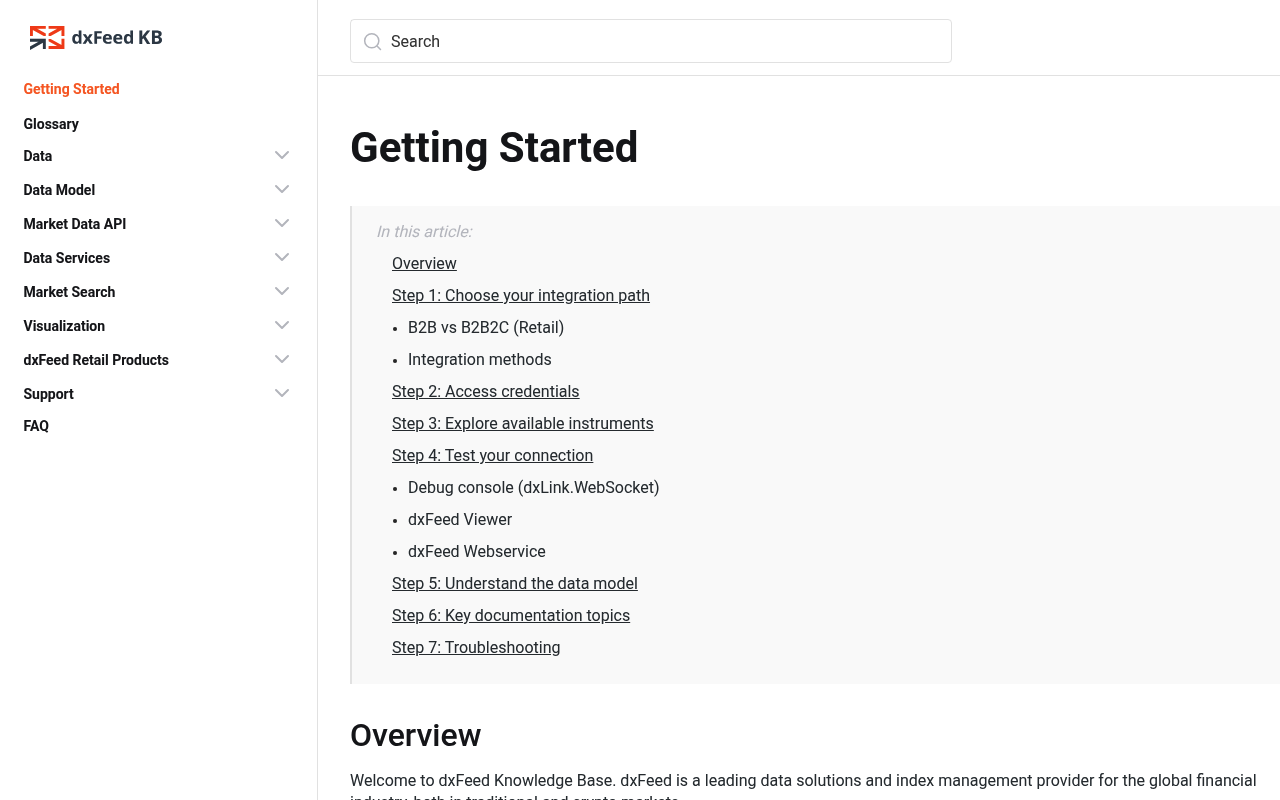1280x800 pixels.
Task: Open Step 1: Choose your integration path
Action: 521,295
